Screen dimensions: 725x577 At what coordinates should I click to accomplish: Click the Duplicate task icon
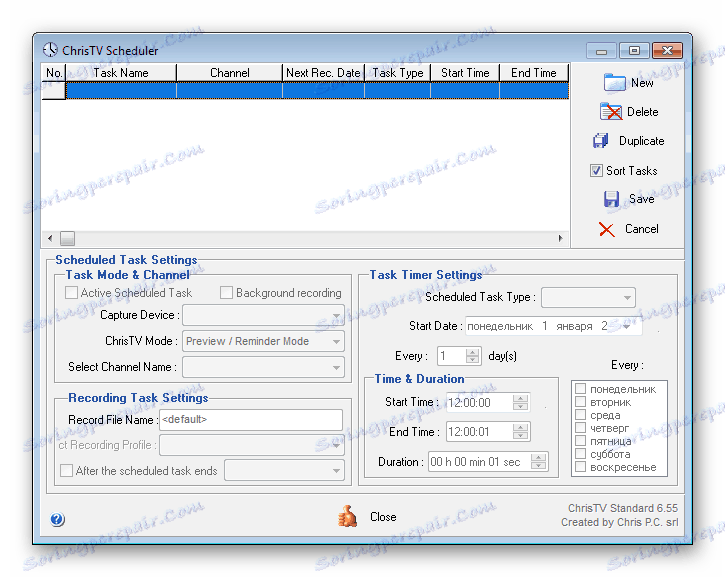click(601, 141)
